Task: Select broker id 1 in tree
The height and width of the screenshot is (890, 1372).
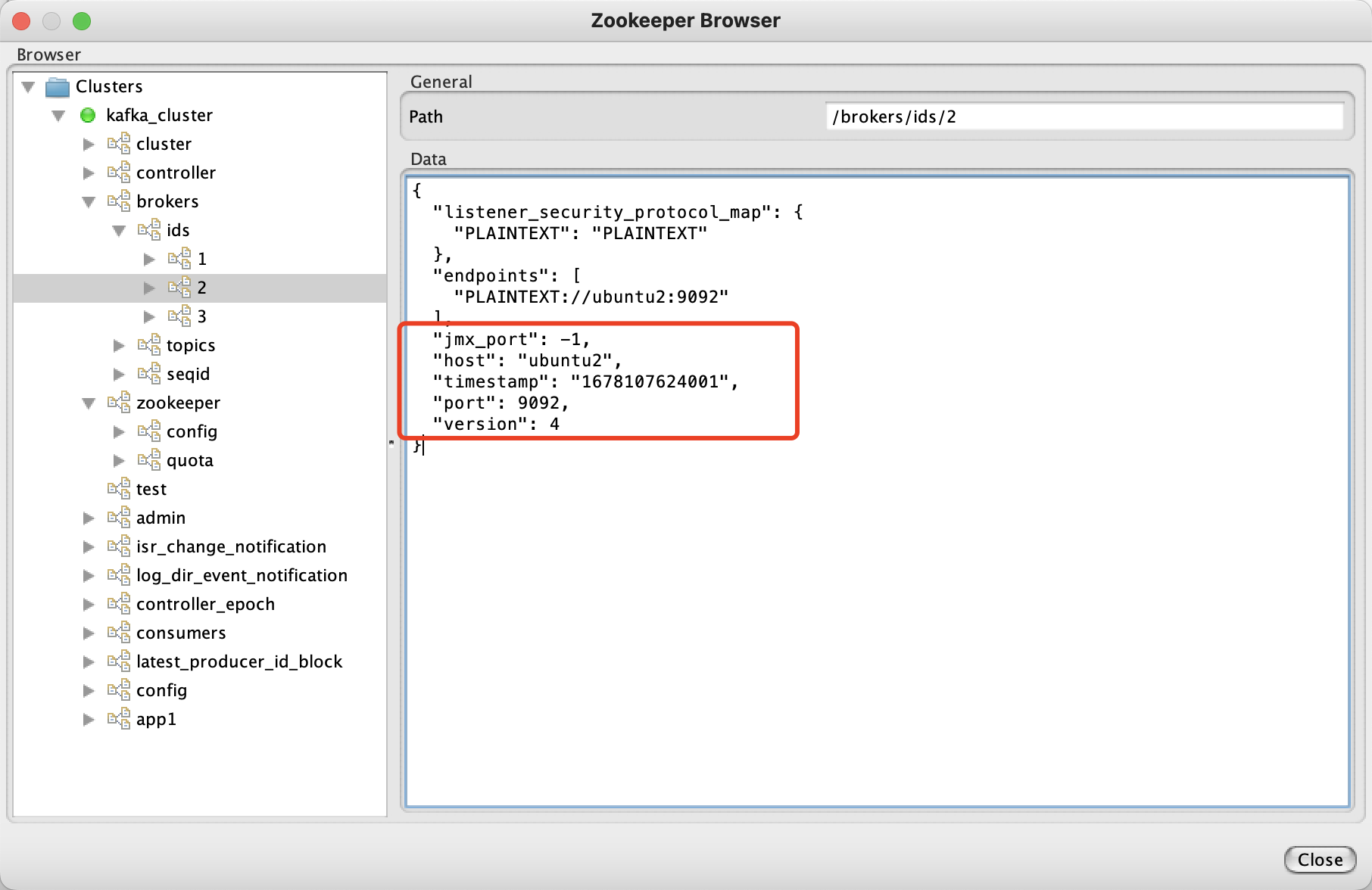Action: 201,259
